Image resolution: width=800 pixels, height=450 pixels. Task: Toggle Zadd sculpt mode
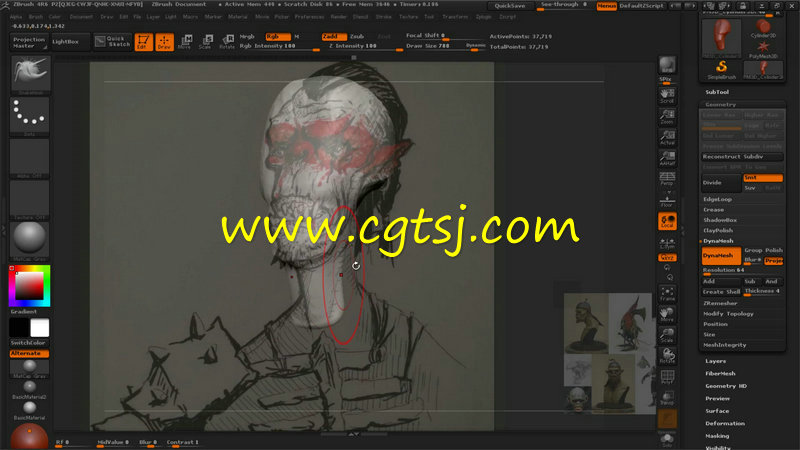point(334,37)
